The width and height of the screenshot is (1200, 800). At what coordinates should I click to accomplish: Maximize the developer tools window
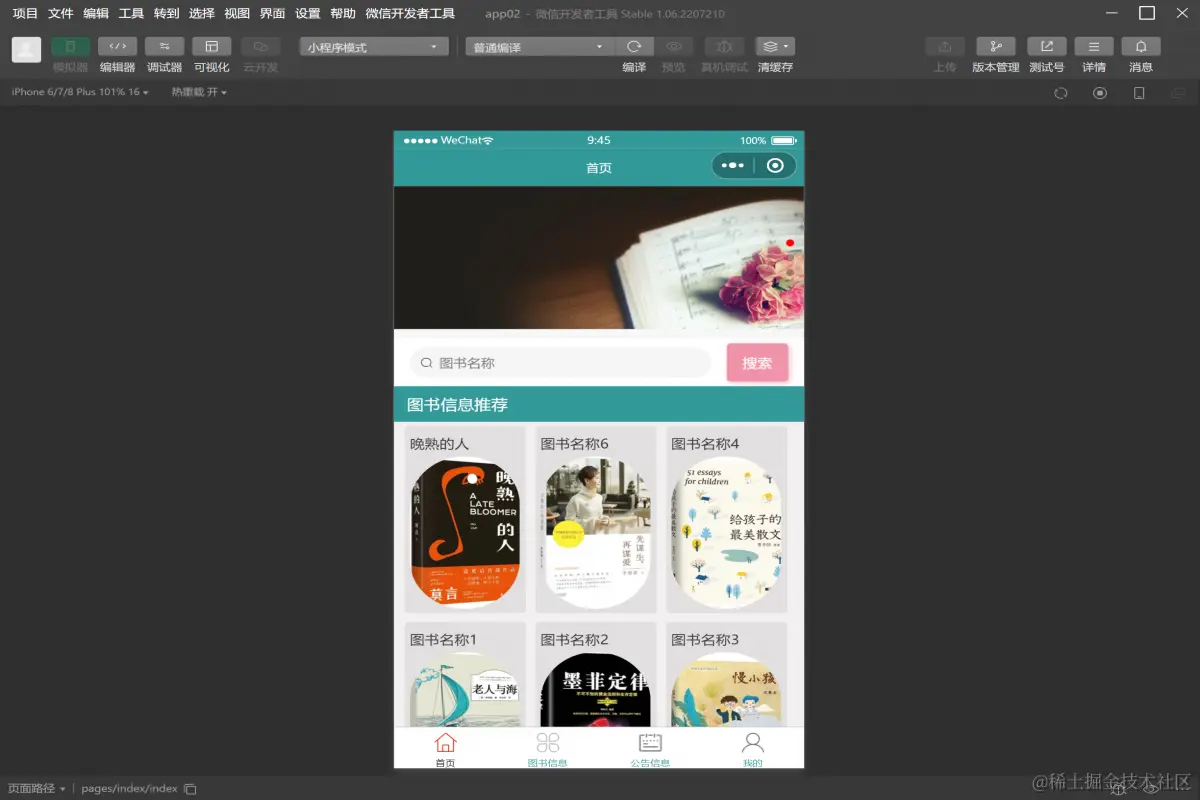pyautogui.click(x=1147, y=13)
